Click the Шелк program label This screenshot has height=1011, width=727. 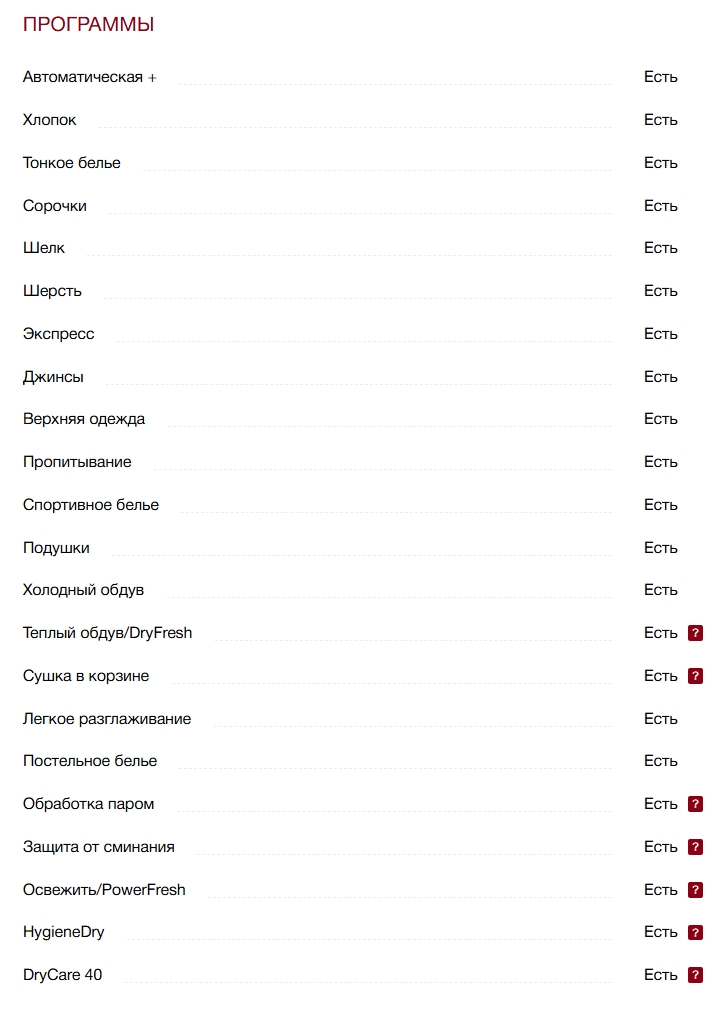point(44,248)
